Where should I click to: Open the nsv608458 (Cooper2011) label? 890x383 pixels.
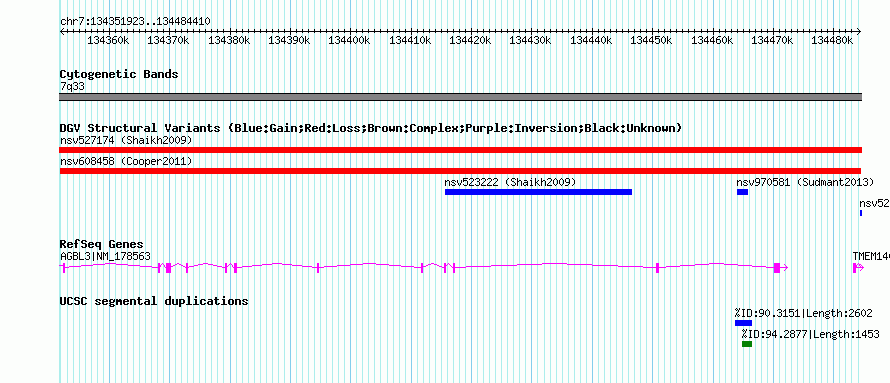coord(126,161)
